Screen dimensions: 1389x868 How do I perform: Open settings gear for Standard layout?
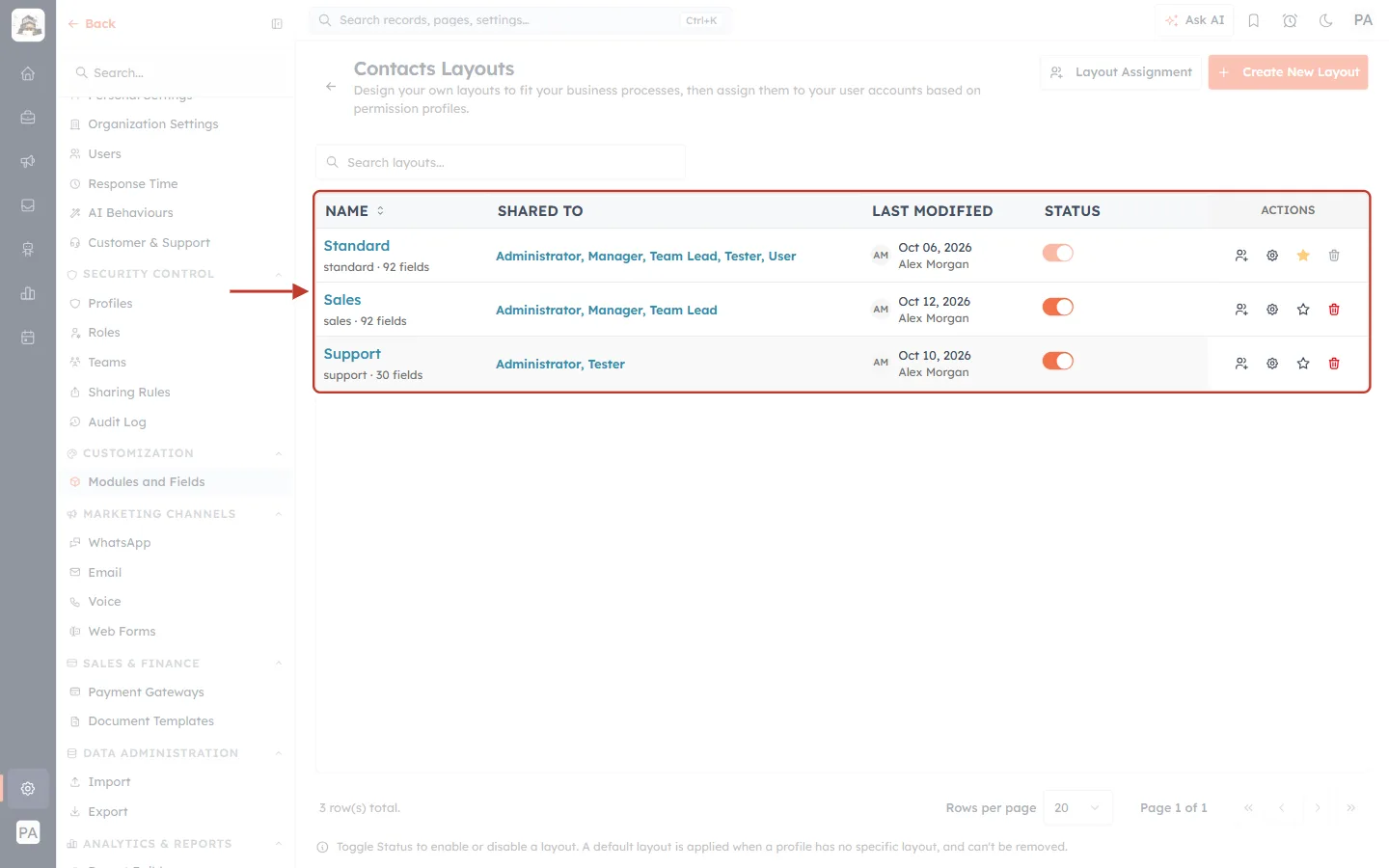[1272, 256]
